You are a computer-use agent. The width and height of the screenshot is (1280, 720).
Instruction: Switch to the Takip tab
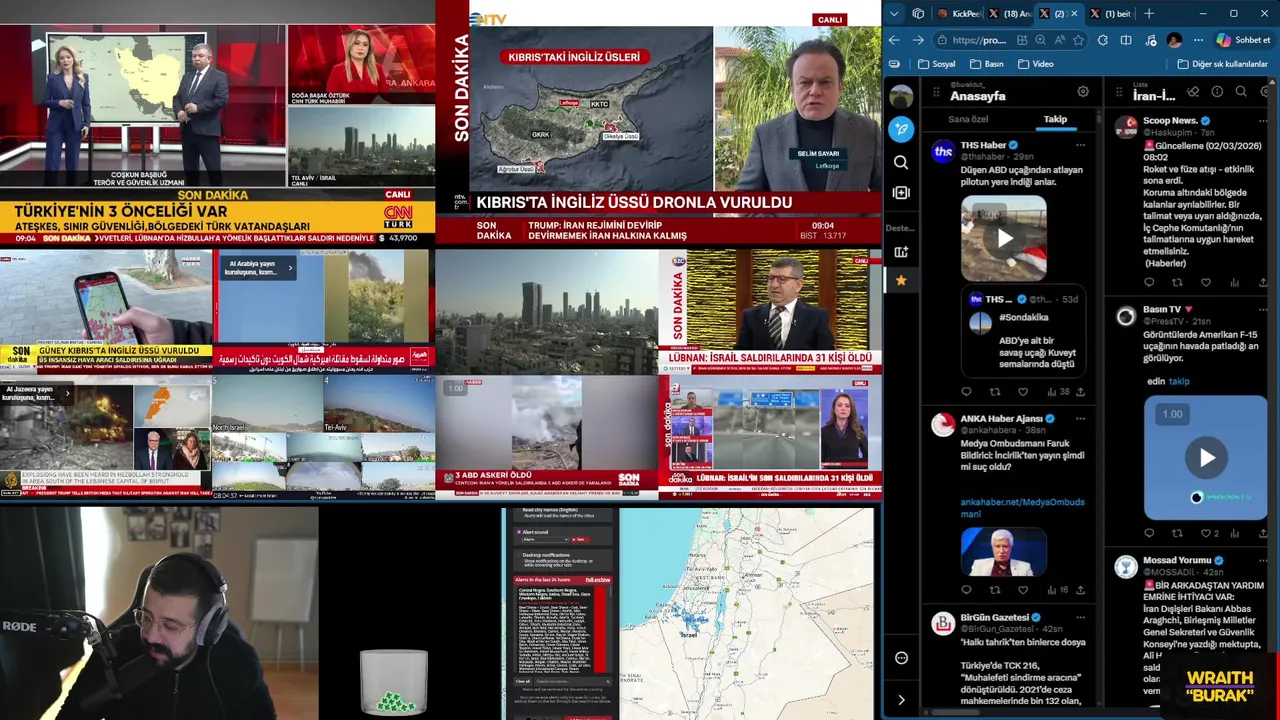[x=1055, y=119]
